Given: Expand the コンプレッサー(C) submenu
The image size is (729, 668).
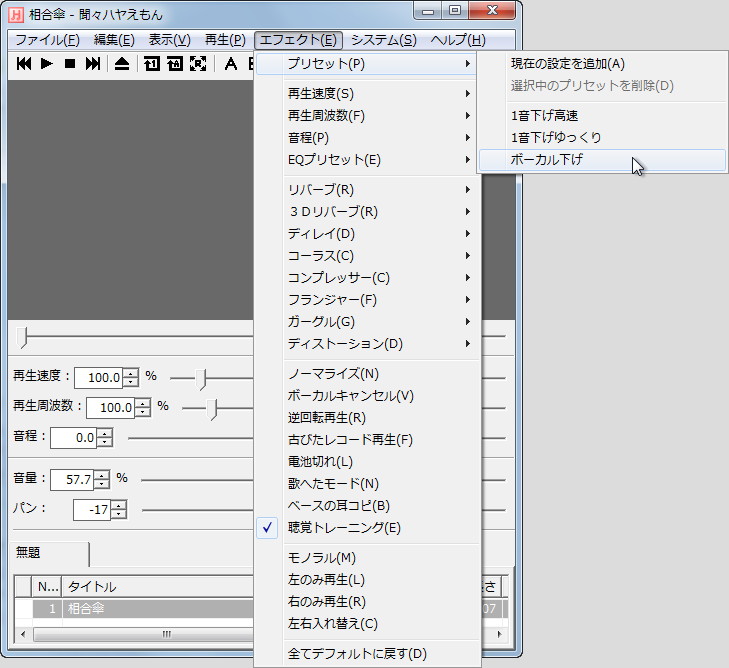Looking at the screenshot, I should pyautogui.click(x=368, y=278).
